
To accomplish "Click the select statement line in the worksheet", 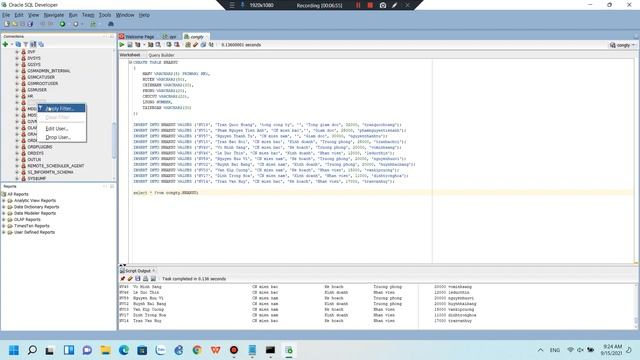I will (x=165, y=193).
